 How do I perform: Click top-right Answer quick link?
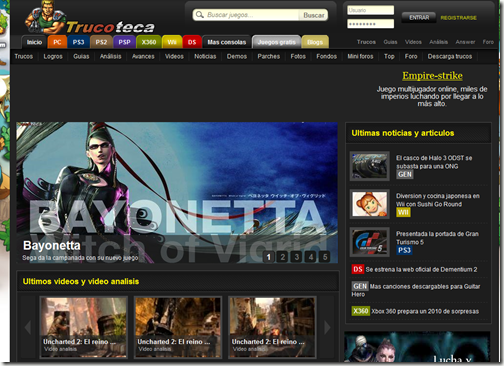(x=465, y=42)
